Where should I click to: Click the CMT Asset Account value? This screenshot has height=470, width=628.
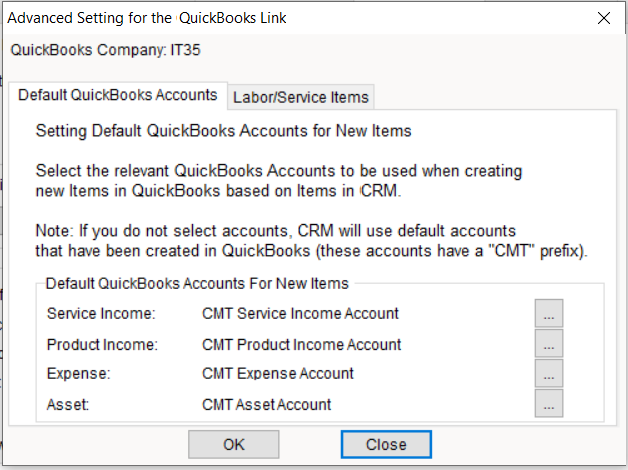click(x=266, y=405)
